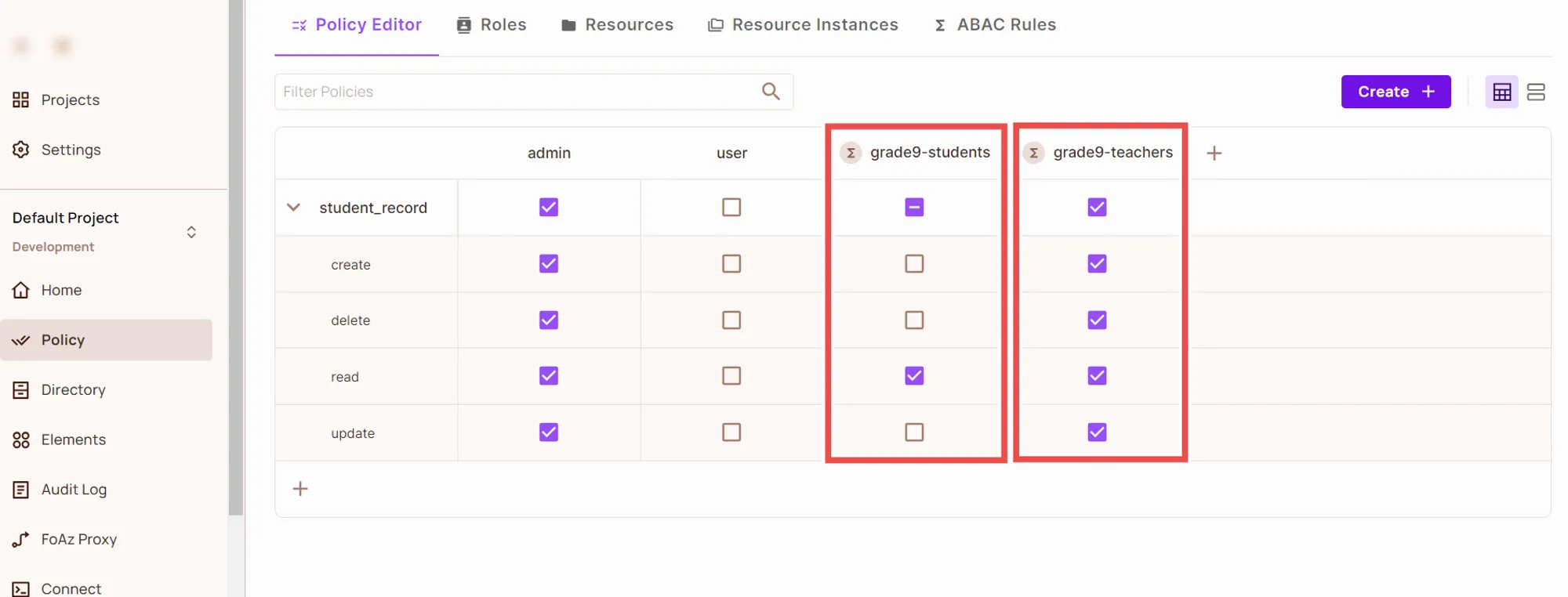Click plus icon to add role column
The image size is (1568, 597).
click(x=1214, y=153)
